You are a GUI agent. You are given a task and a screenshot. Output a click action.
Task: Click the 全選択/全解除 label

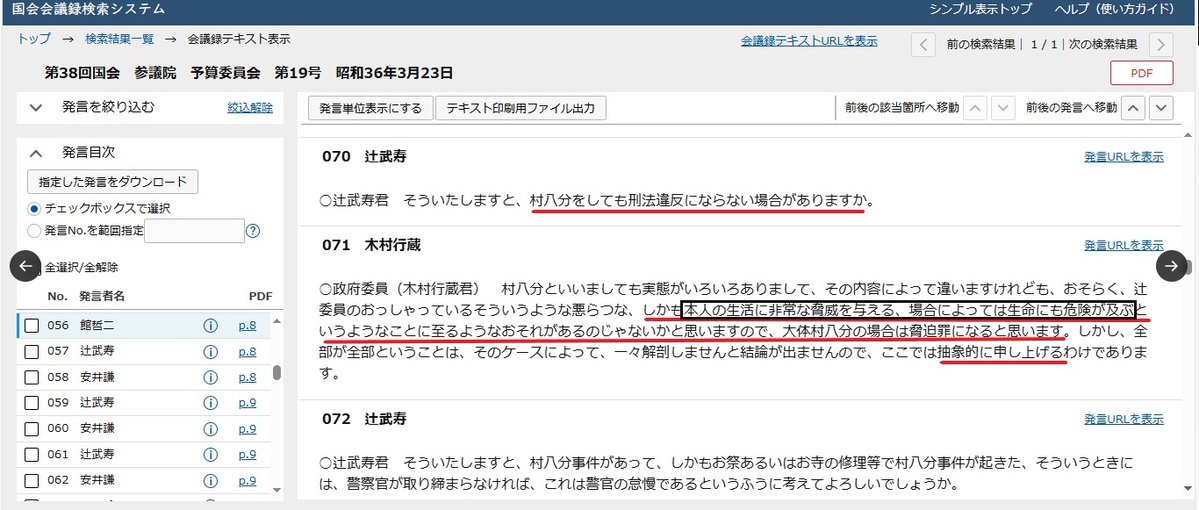tap(82, 268)
